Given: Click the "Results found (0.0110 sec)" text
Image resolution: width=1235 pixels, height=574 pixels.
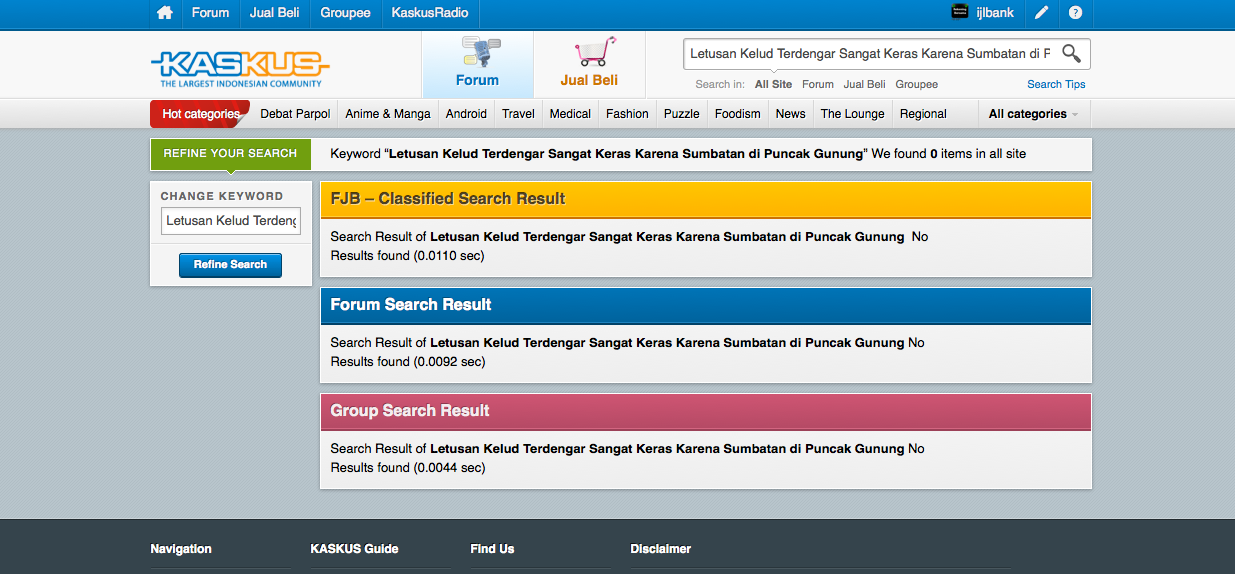Looking at the screenshot, I should (408, 256).
